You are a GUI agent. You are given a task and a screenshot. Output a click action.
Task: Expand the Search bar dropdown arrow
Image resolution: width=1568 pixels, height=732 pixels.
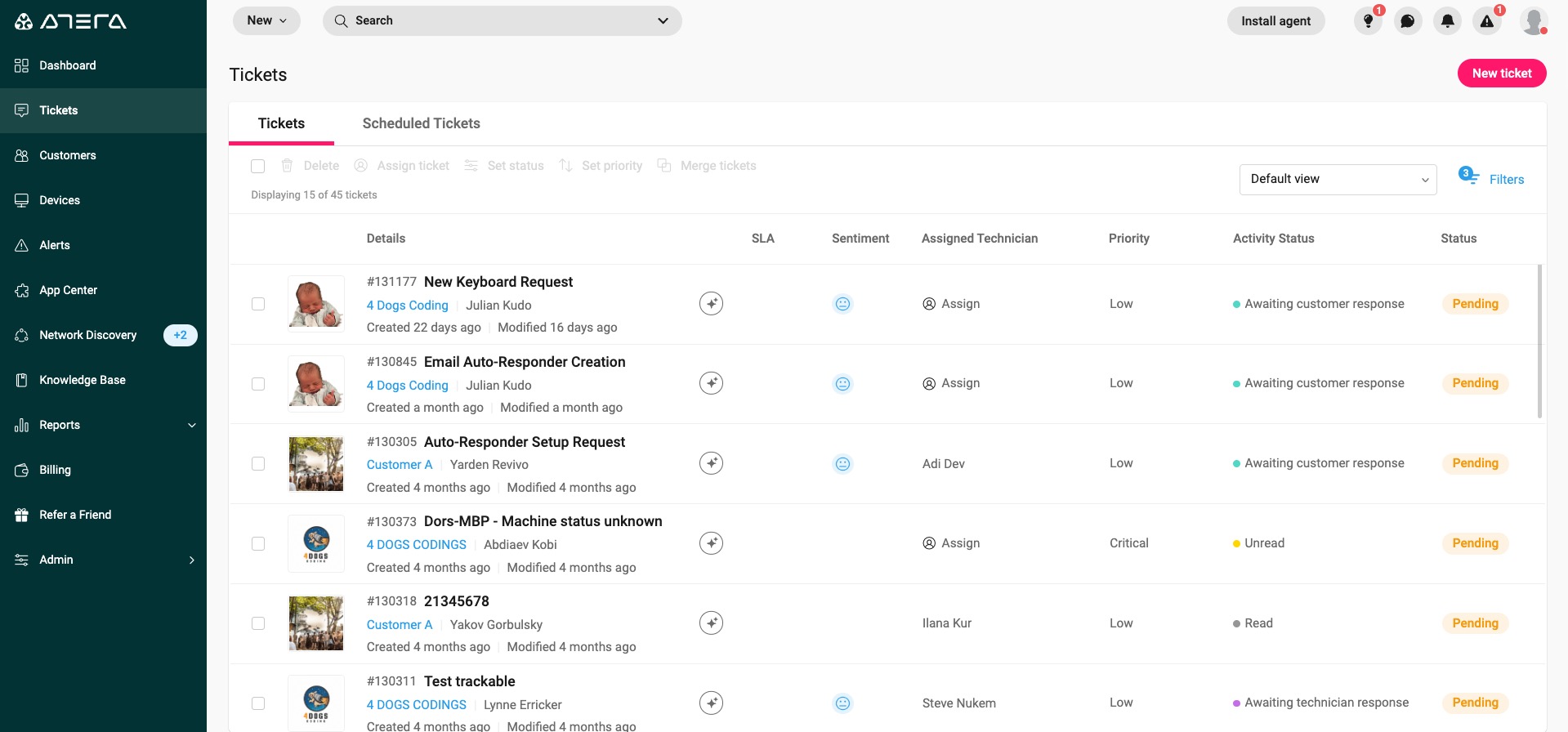(663, 20)
